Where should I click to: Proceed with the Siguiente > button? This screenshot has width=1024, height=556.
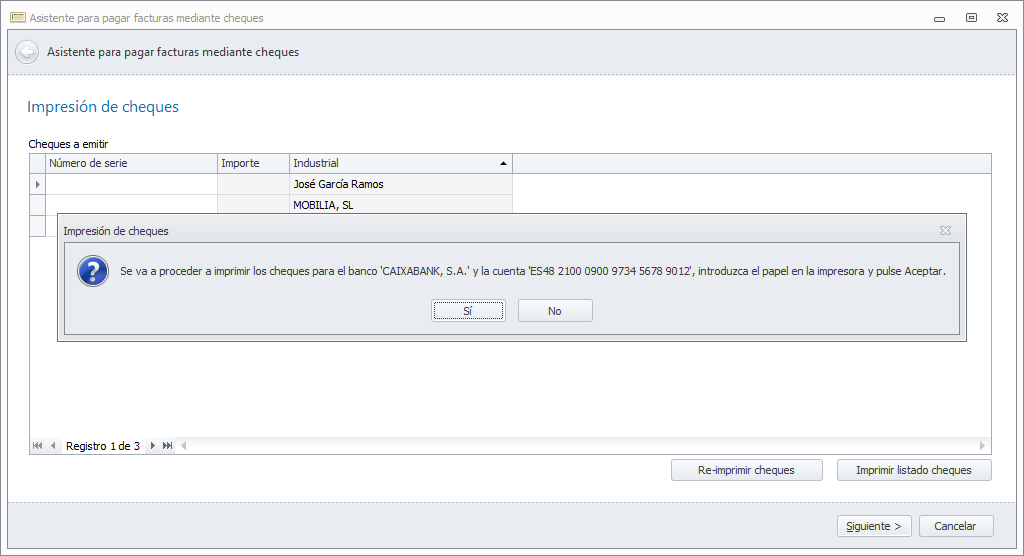(874, 526)
